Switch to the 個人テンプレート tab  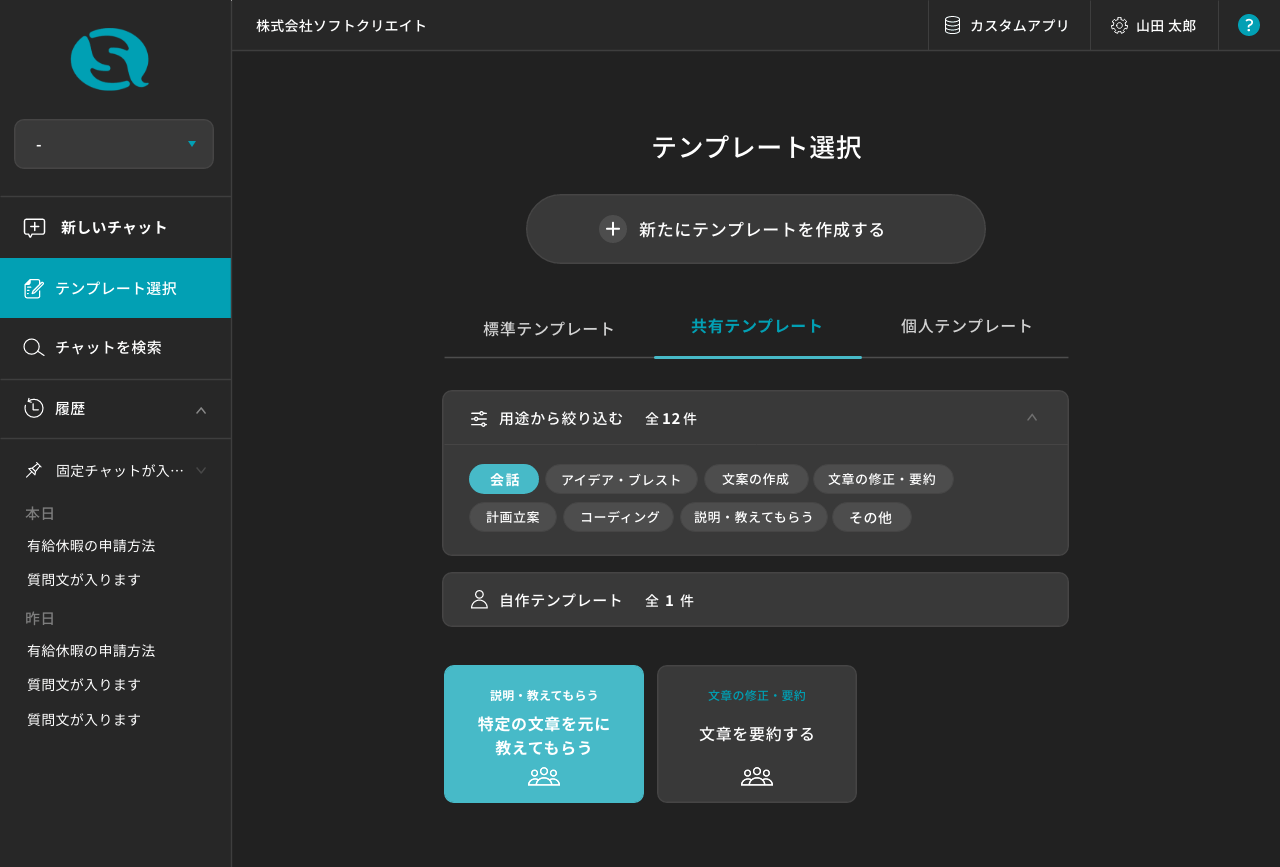click(x=966, y=326)
